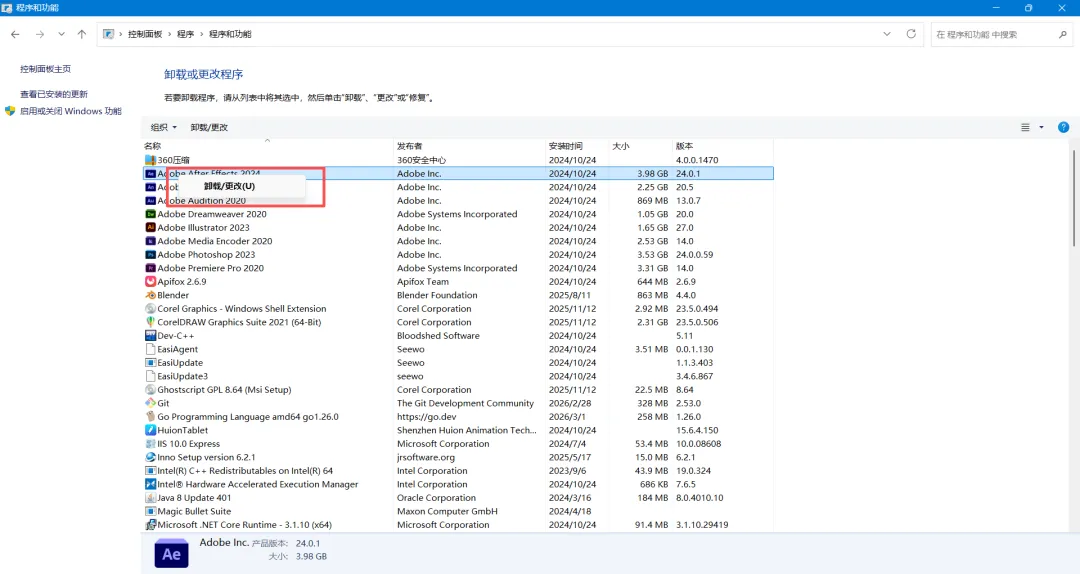Click the Adobe Illustrator 2023 icon
The image size is (1080, 574).
click(150, 227)
